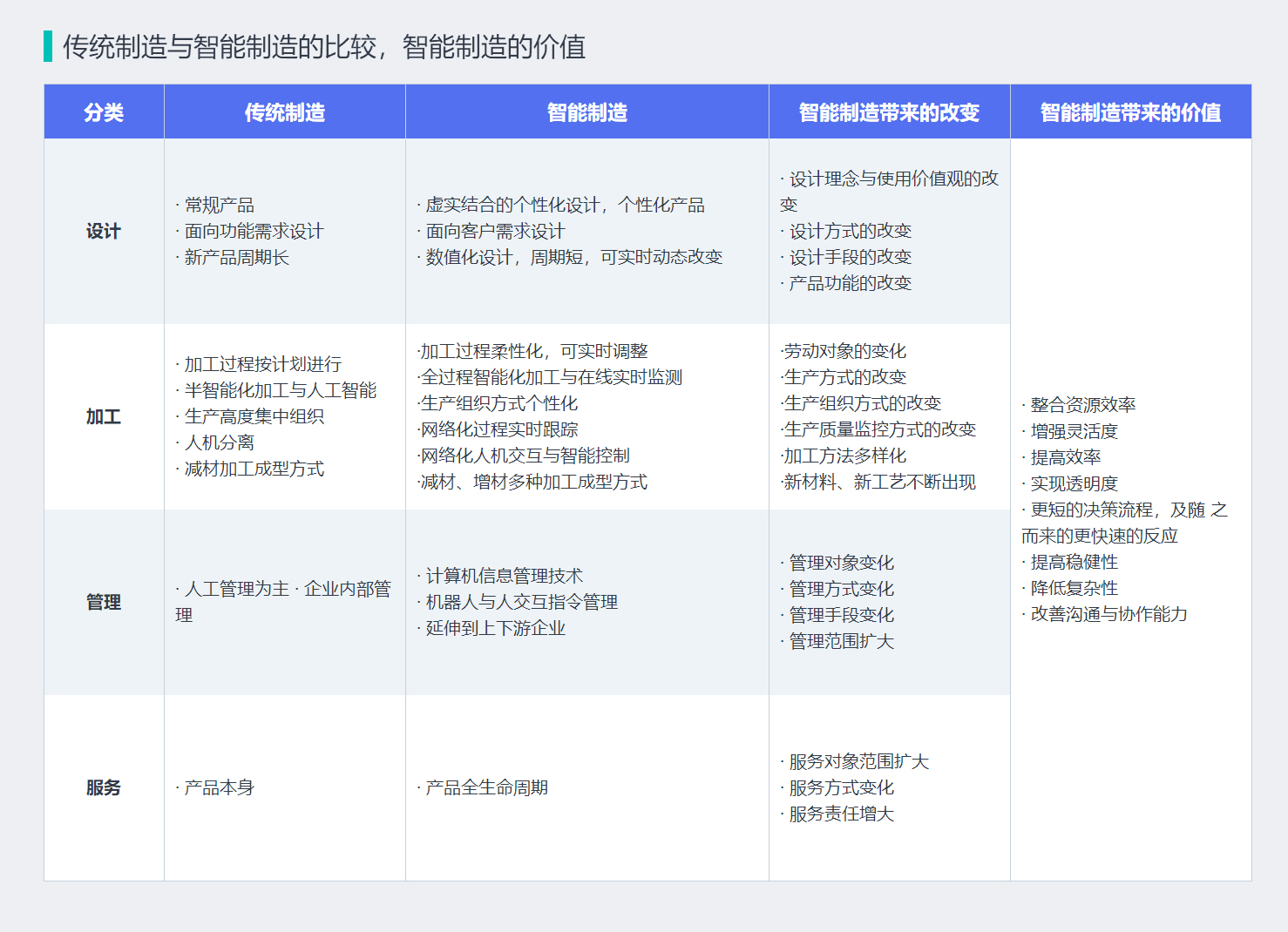Click the text 面向客户需求设计
1288x932 pixels.
[491, 232]
